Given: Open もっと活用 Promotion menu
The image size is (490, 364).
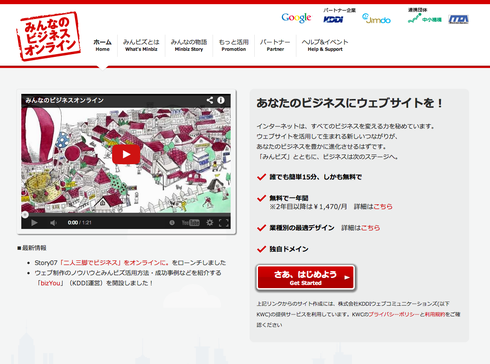Looking at the screenshot, I should coord(234,45).
